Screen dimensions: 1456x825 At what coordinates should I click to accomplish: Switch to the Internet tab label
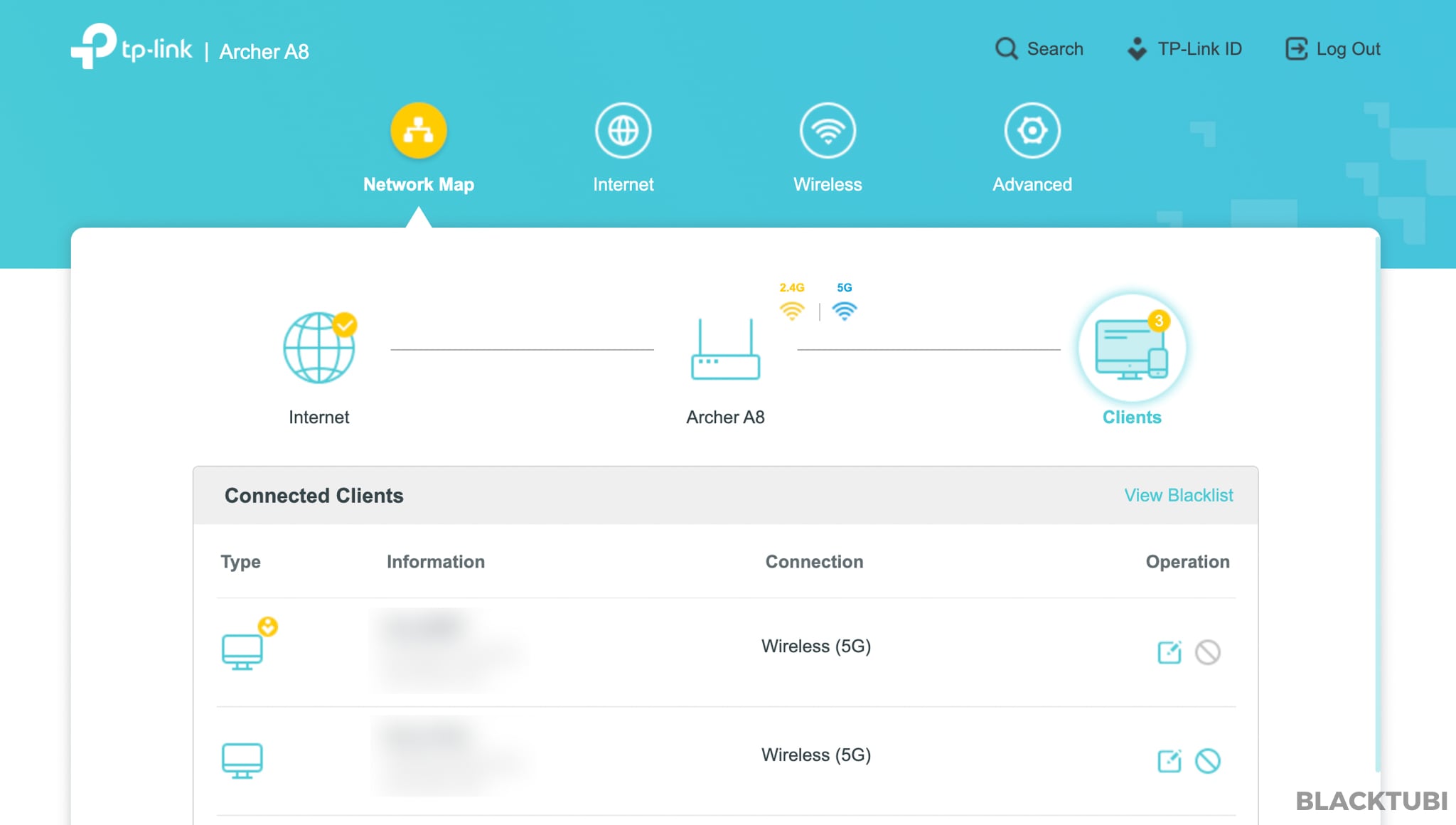coord(623,184)
